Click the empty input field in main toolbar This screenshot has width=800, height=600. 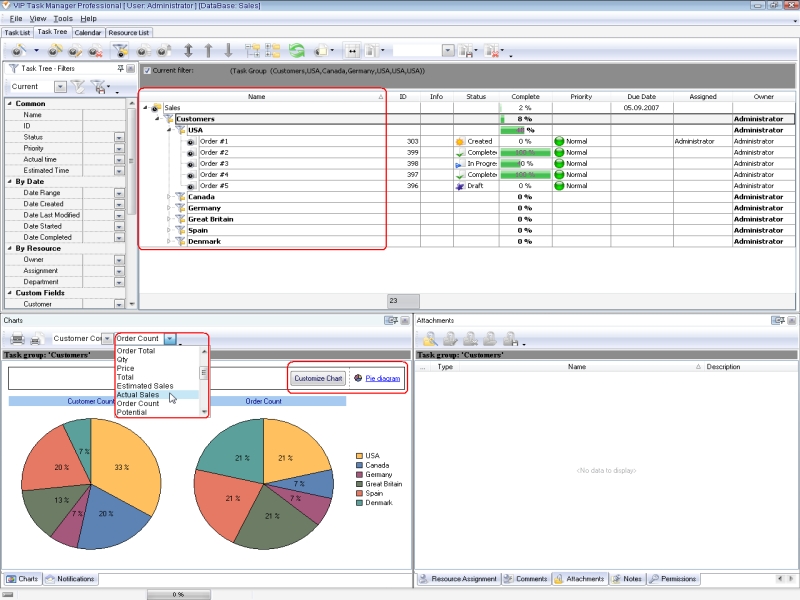point(417,51)
